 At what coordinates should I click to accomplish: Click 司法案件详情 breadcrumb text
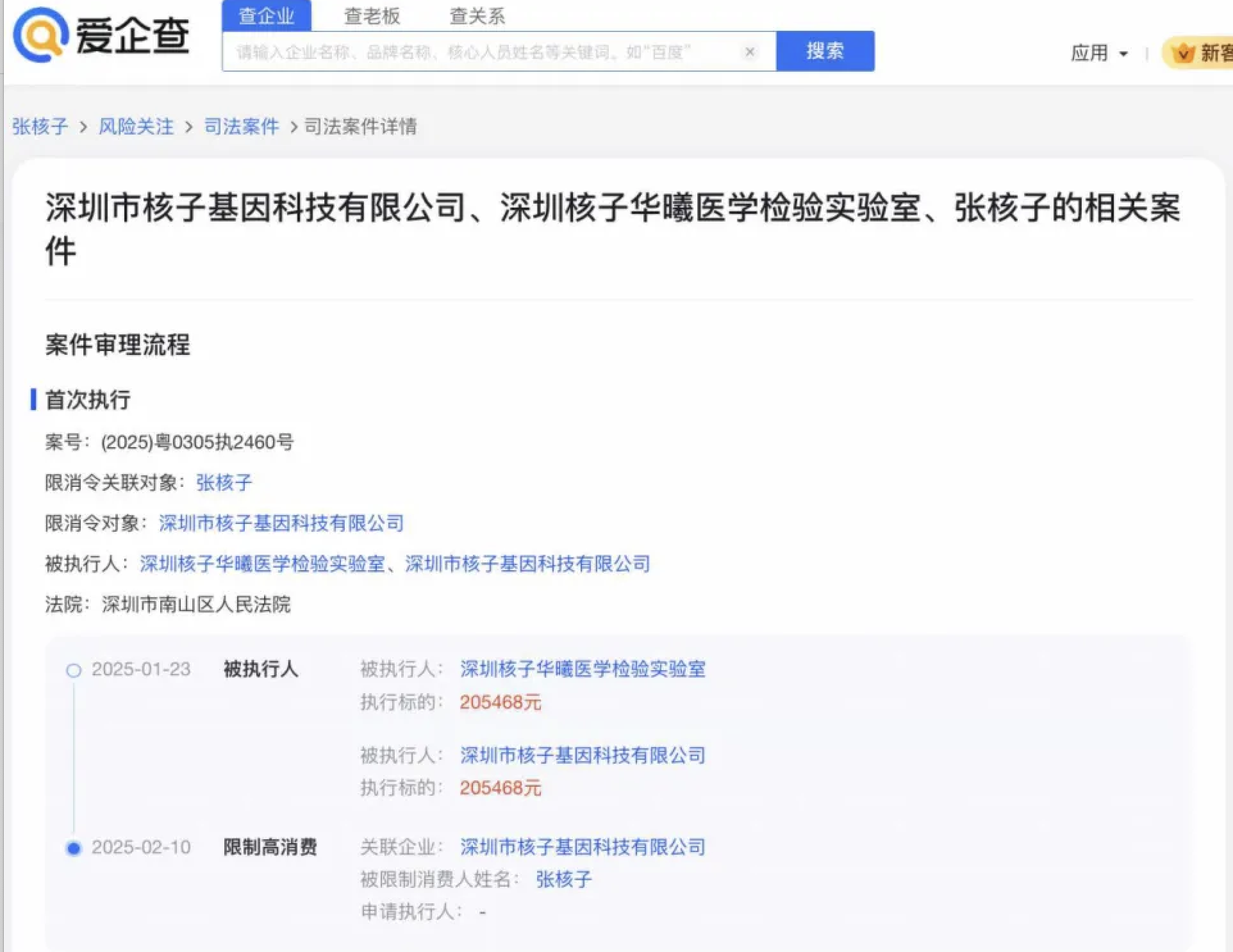(x=360, y=127)
